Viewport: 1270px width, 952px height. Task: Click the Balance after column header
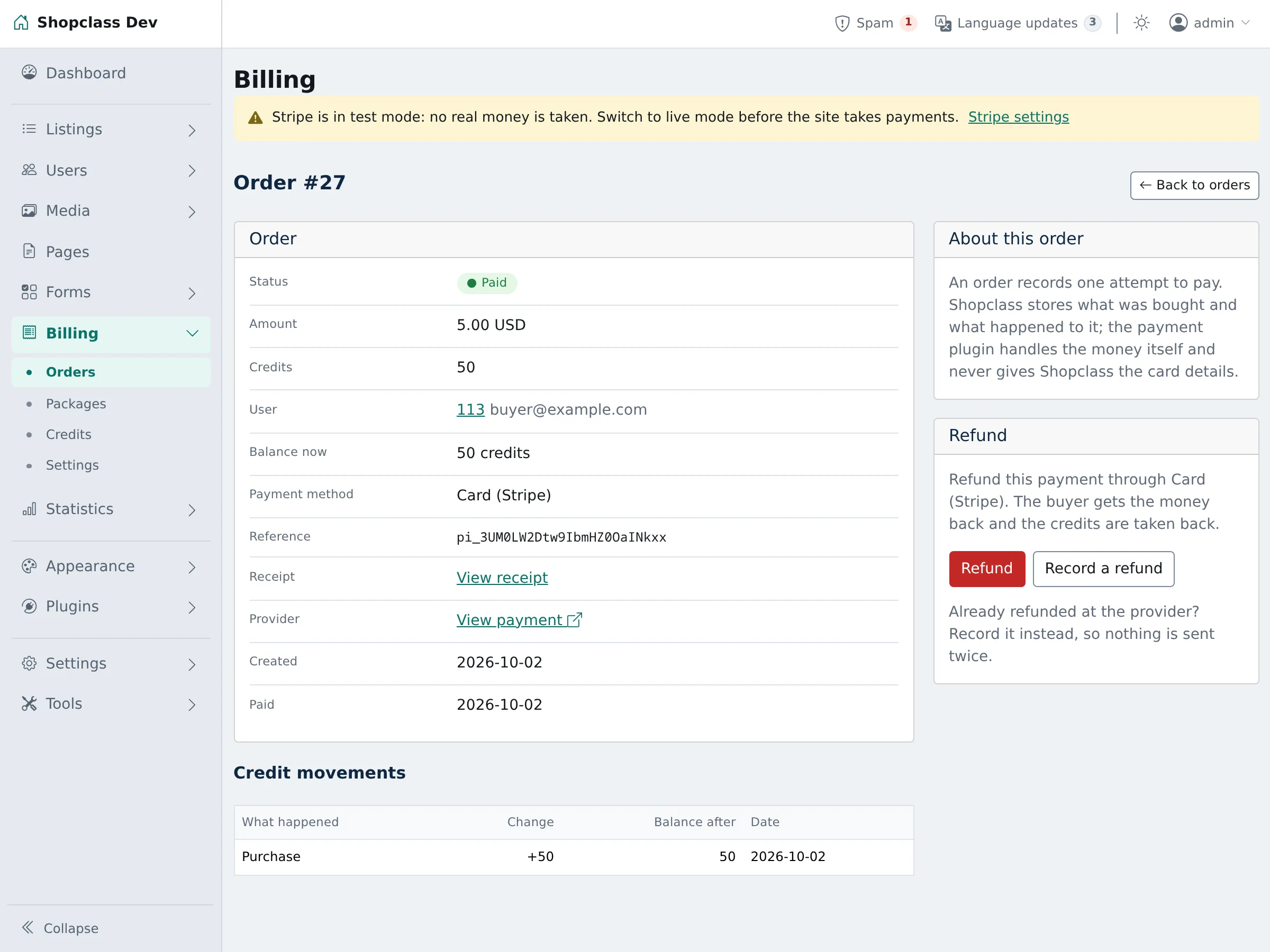click(694, 822)
